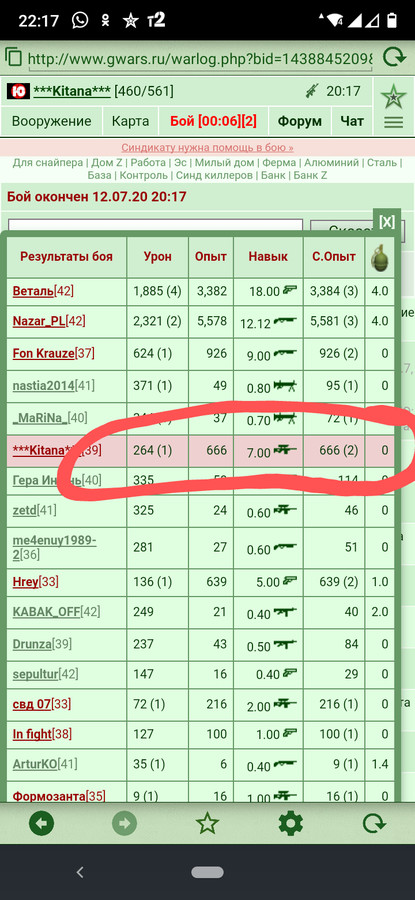
Task: Click weapon icon in zetd's row
Action: tap(285, 509)
